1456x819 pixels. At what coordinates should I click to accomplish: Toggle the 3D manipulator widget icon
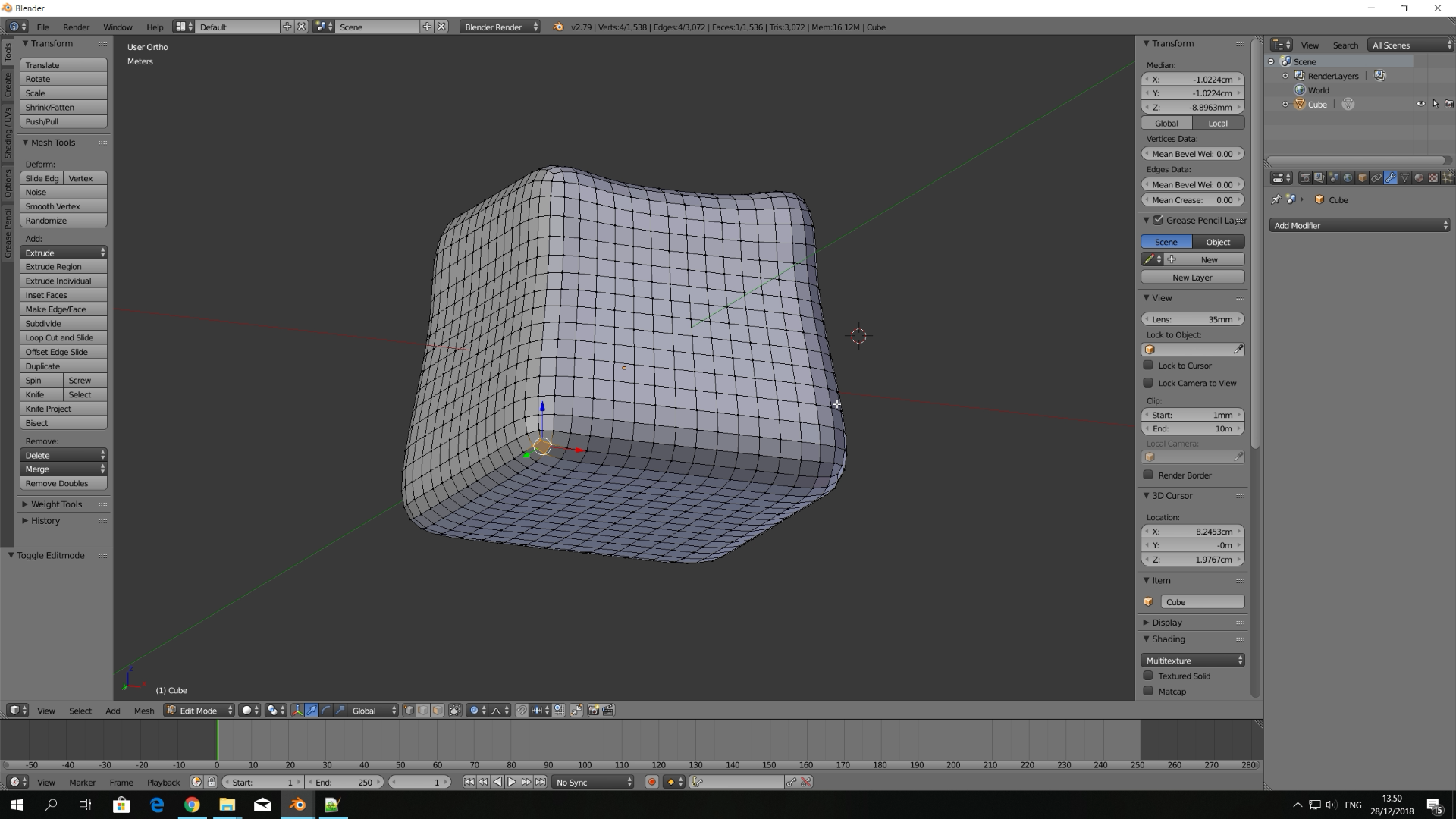(x=297, y=711)
